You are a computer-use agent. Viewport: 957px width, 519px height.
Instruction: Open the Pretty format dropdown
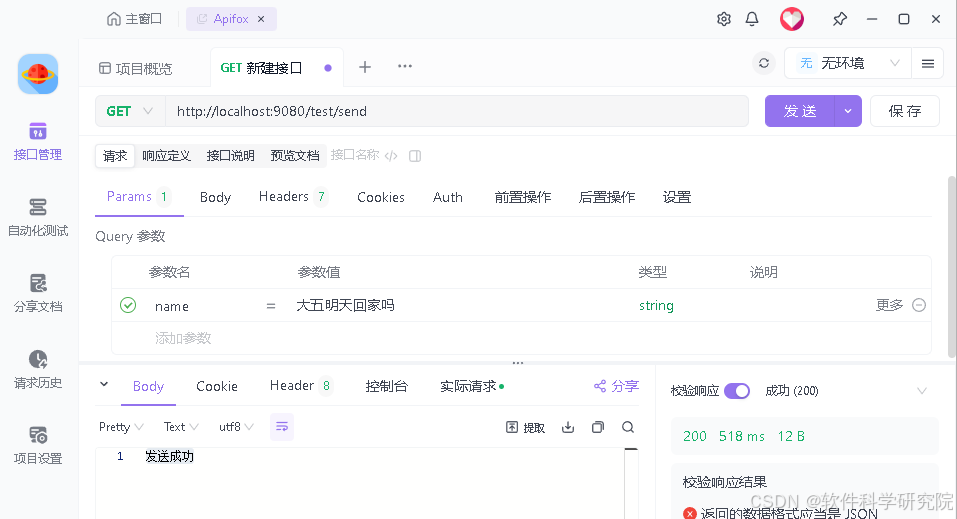[x=119, y=427]
